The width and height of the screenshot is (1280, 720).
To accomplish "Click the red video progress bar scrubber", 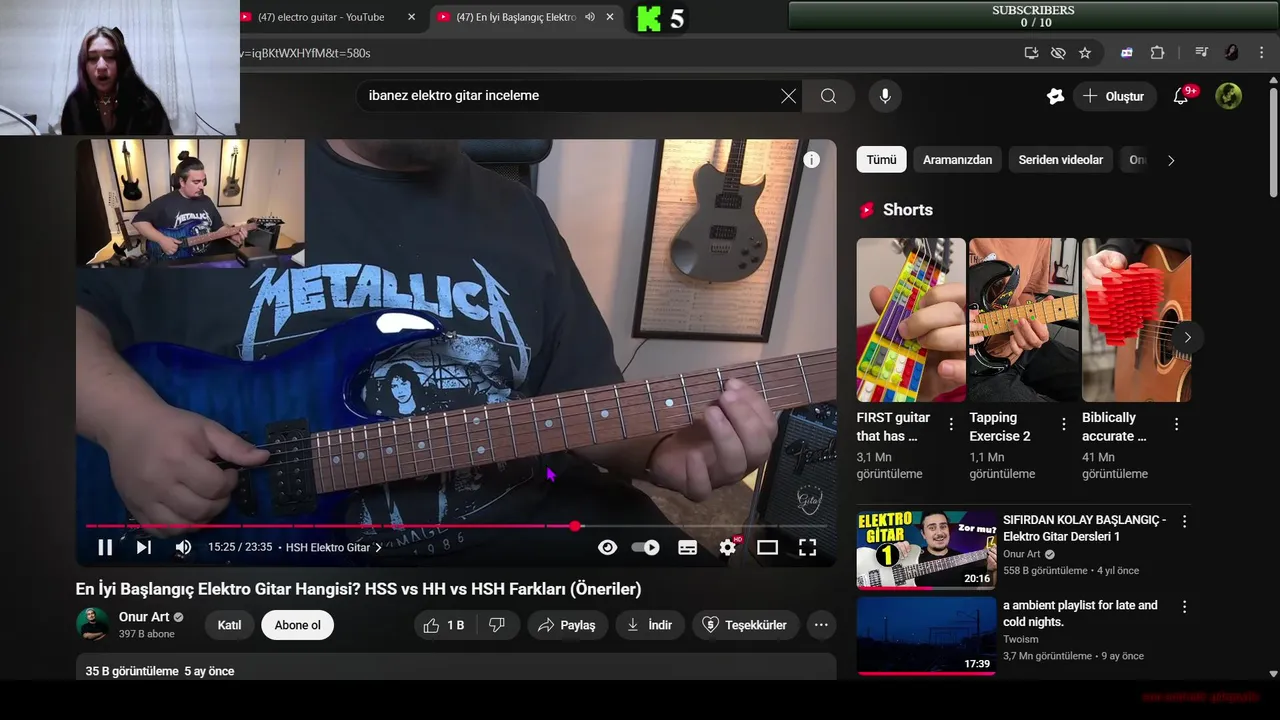I will [575, 526].
